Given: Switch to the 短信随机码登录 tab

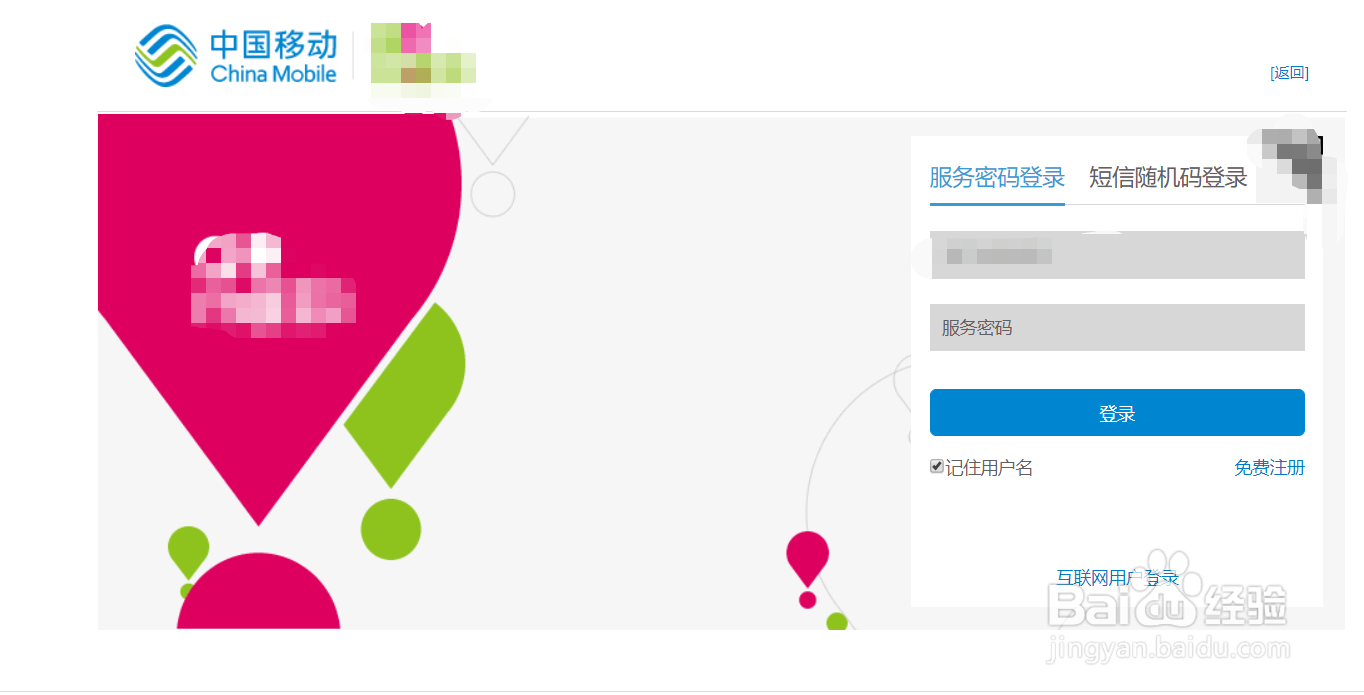Looking at the screenshot, I should (1168, 178).
